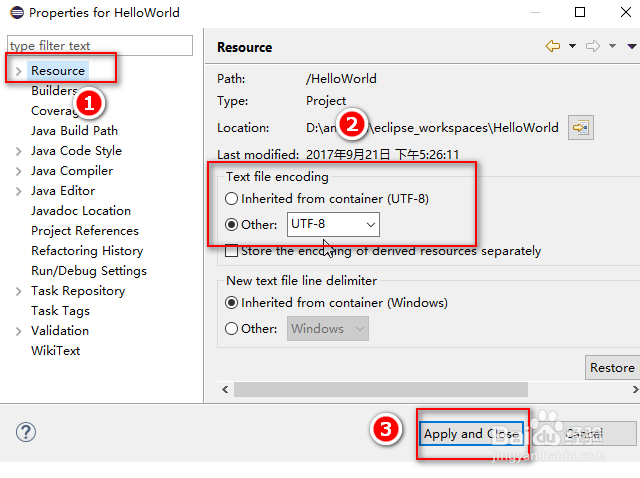Viewport: 640px width, 478px height.
Task: Select Java Editor item
Action: point(63,191)
